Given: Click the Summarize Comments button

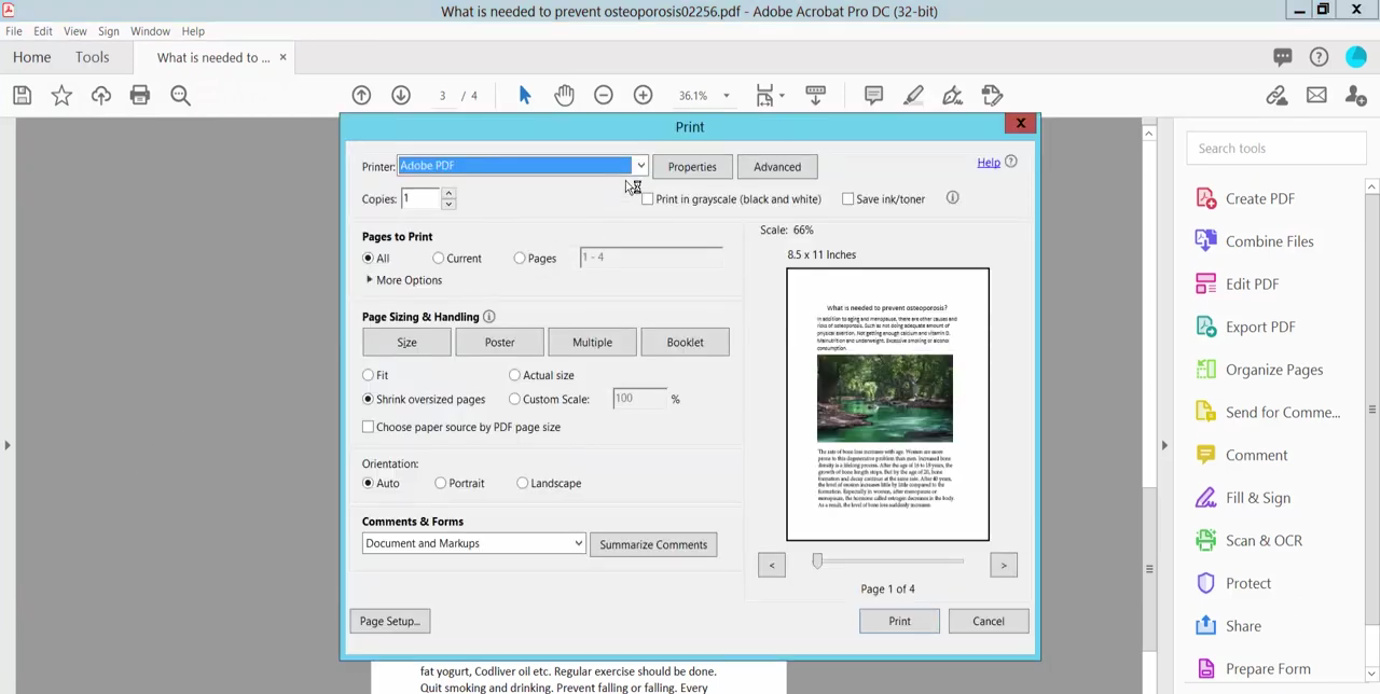Looking at the screenshot, I should click(x=653, y=544).
